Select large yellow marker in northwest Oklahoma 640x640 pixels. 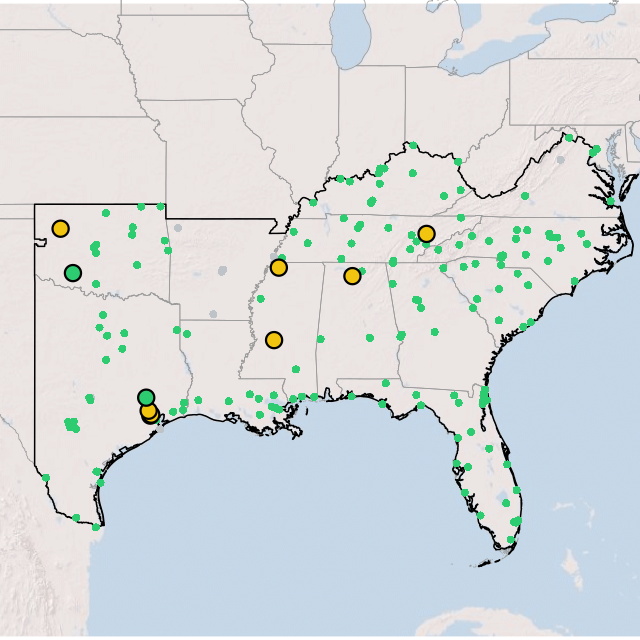click(60, 229)
